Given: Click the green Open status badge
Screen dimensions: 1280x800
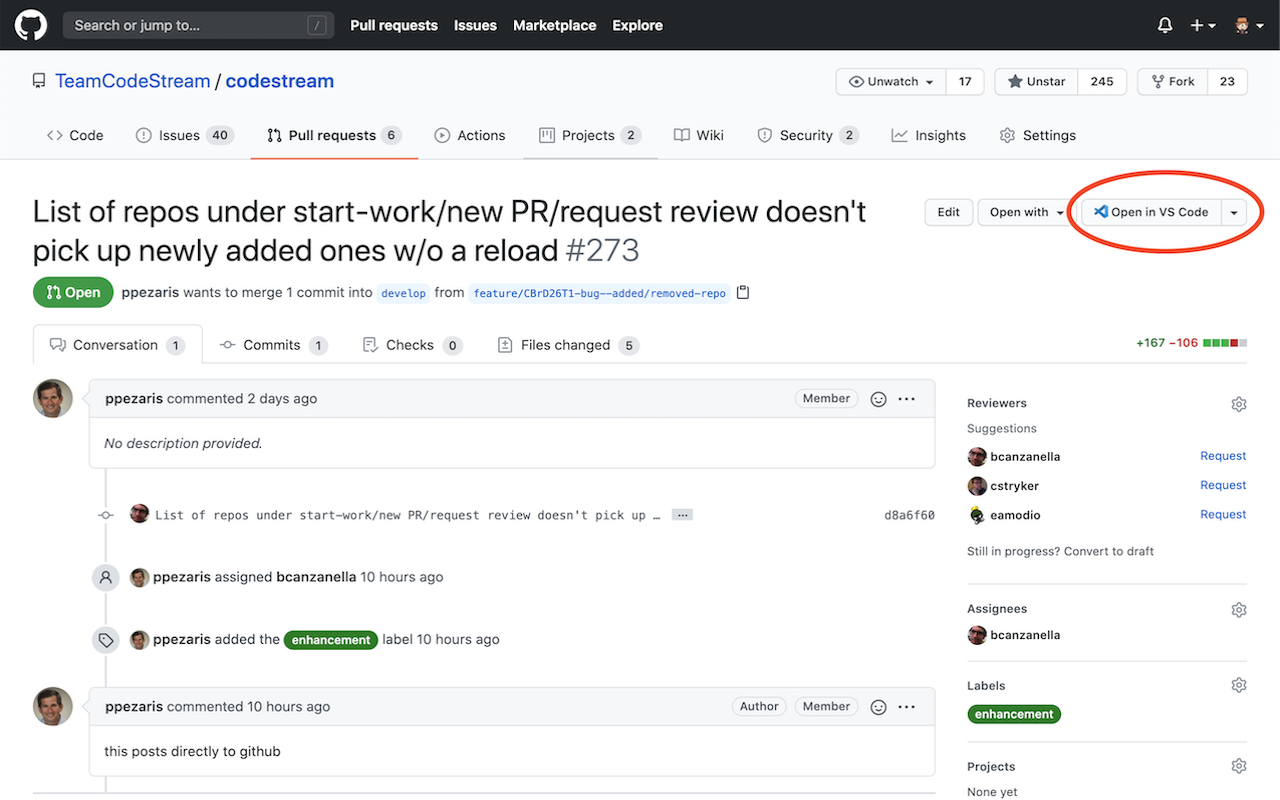Looking at the screenshot, I should (x=73, y=292).
